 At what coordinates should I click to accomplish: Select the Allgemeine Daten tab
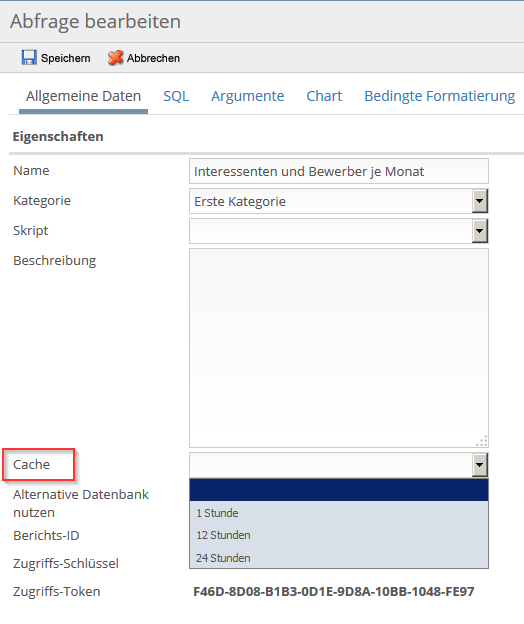click(84, 96)
